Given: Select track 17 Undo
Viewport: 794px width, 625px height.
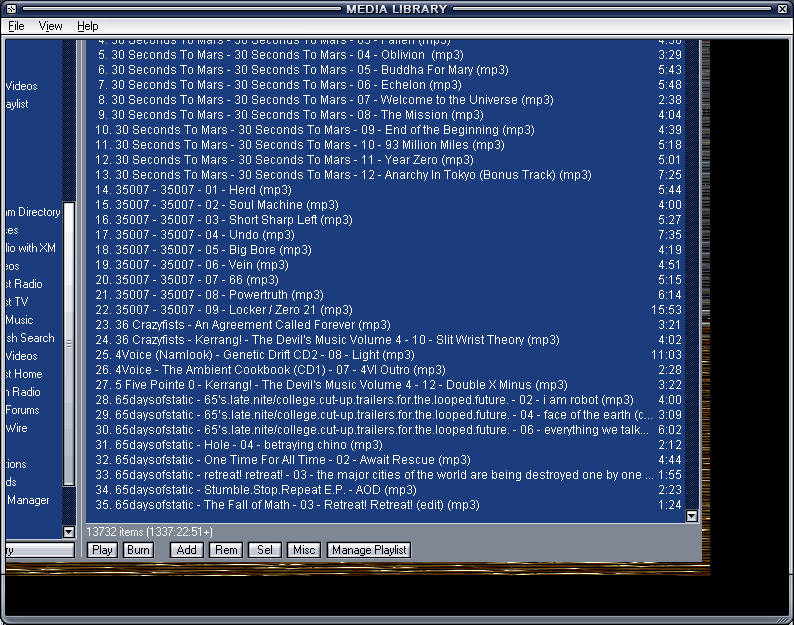Looking at the screenshot, I should (x=386, y=235).
